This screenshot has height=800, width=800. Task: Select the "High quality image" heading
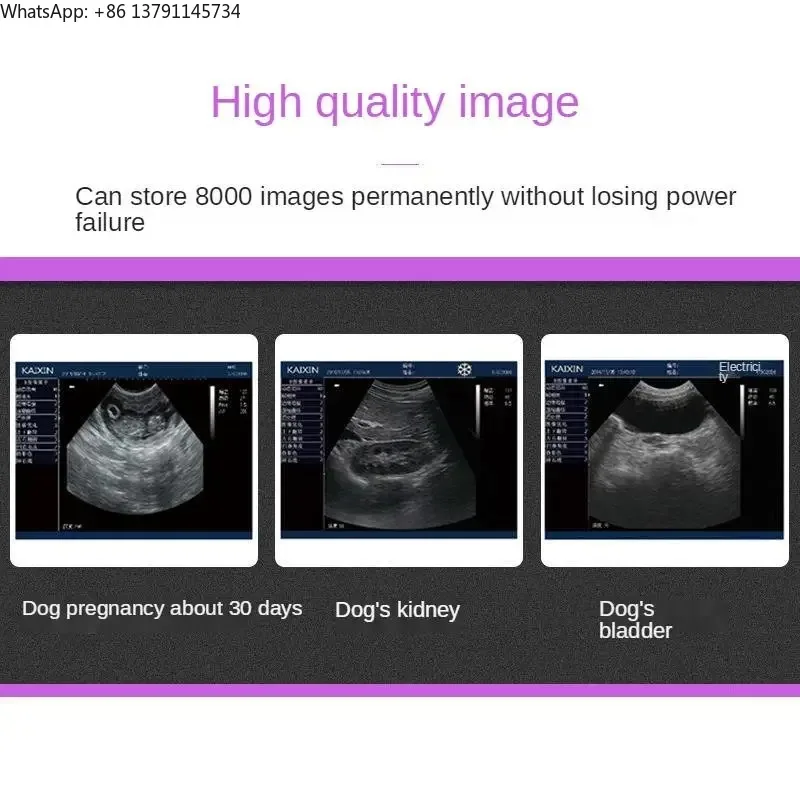tap(395, 103)
